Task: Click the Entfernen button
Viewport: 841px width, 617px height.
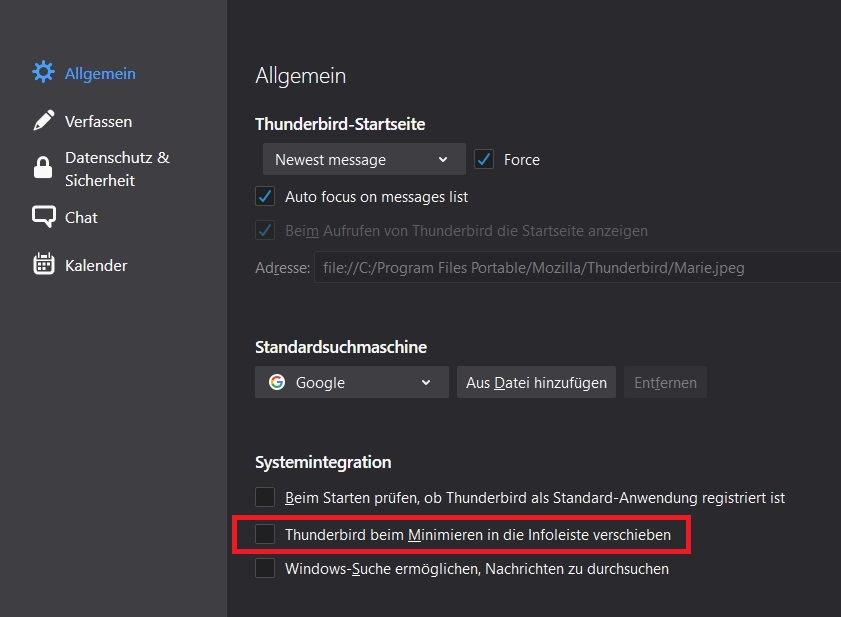Action: (x=665, y=382)
